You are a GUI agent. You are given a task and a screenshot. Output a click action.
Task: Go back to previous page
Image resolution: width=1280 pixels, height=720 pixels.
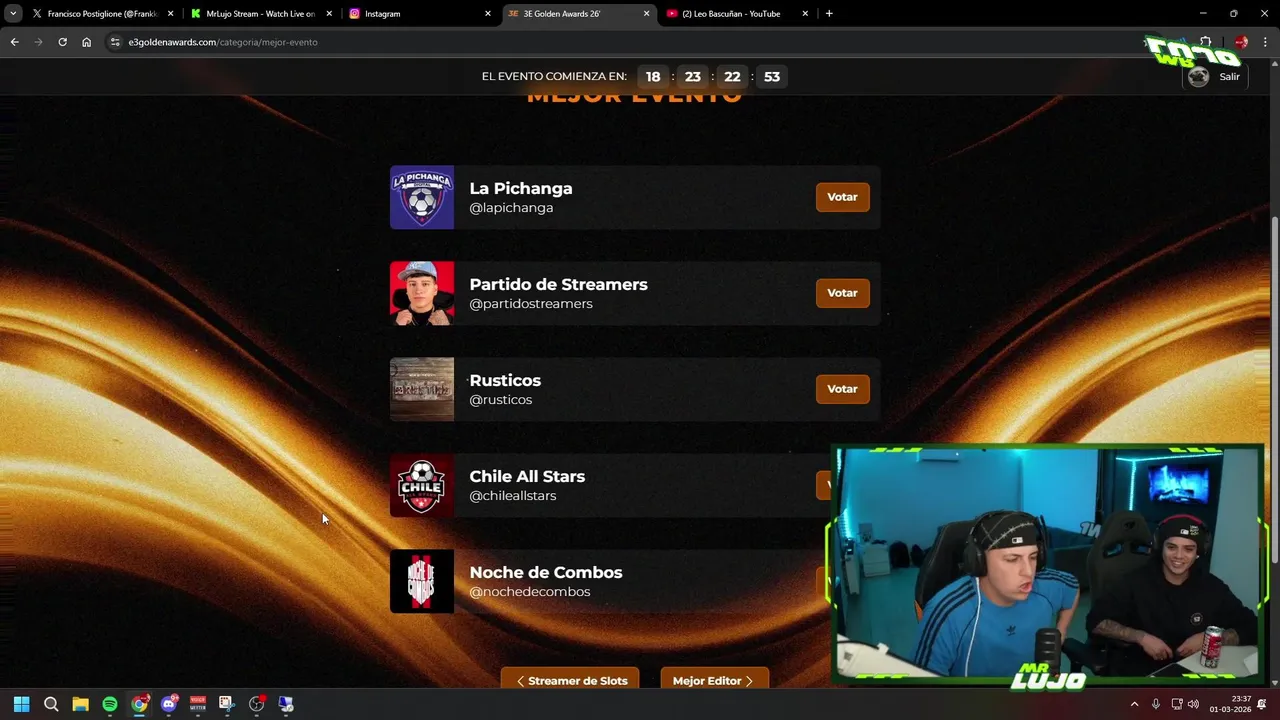point(14,42)
